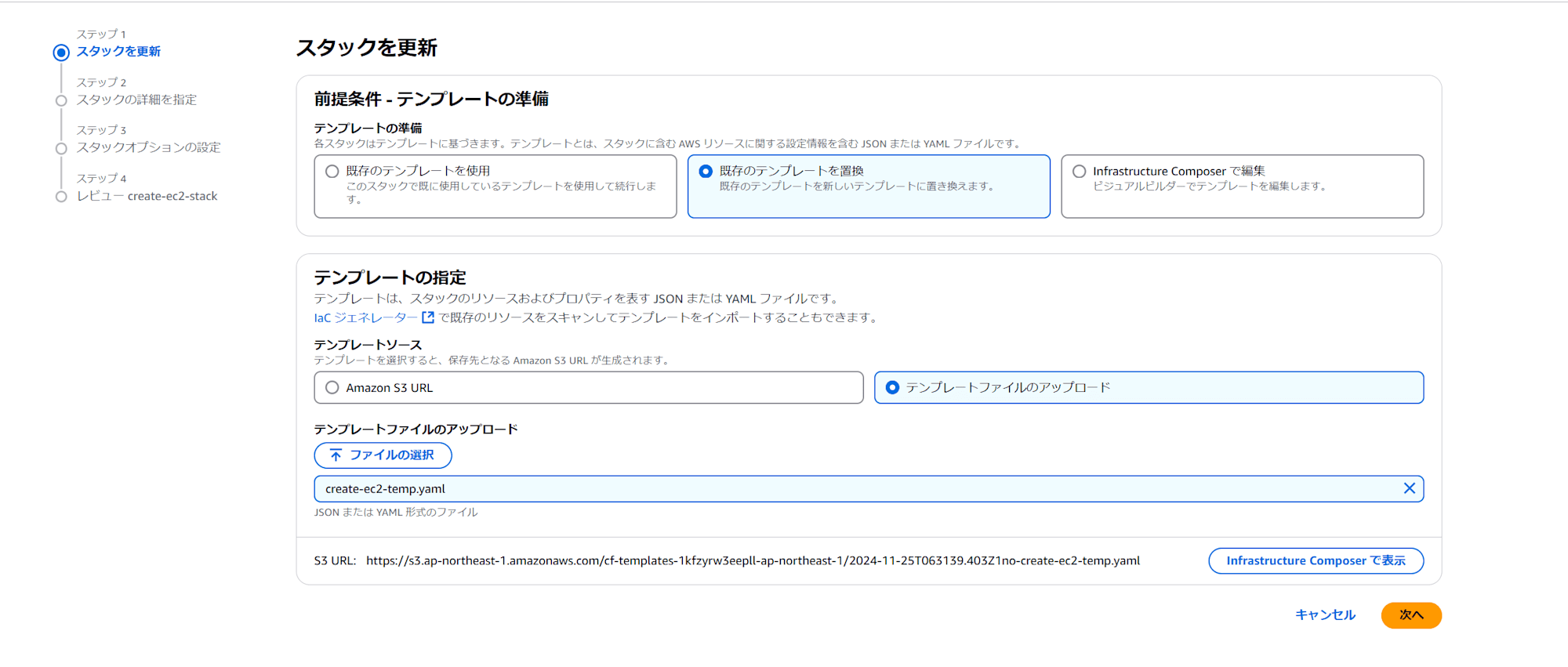1568x667 pixels.
Task: Click the orange 次へ button
Action: tap(1411, 615)
